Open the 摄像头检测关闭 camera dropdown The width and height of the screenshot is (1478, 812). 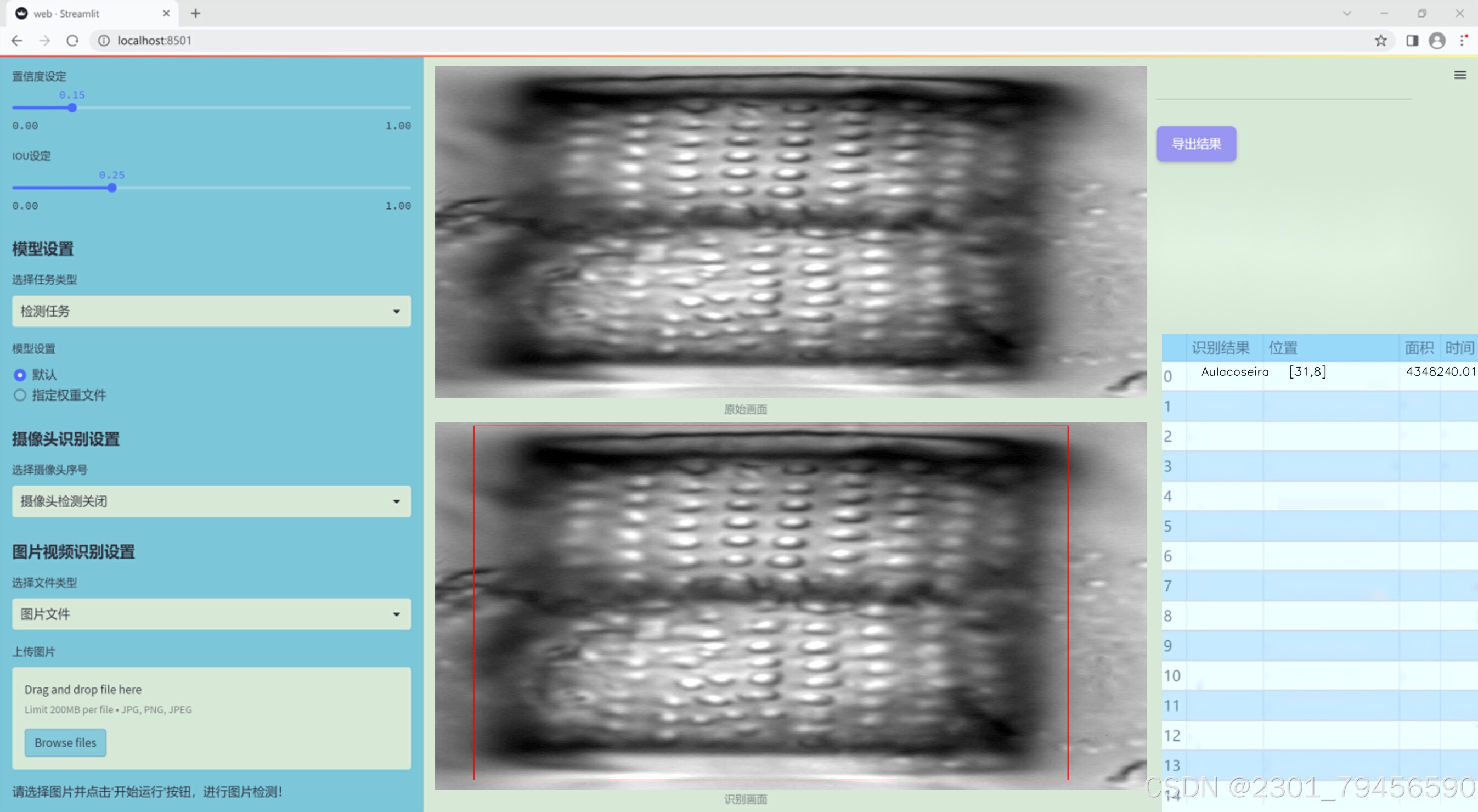[211, 501]
